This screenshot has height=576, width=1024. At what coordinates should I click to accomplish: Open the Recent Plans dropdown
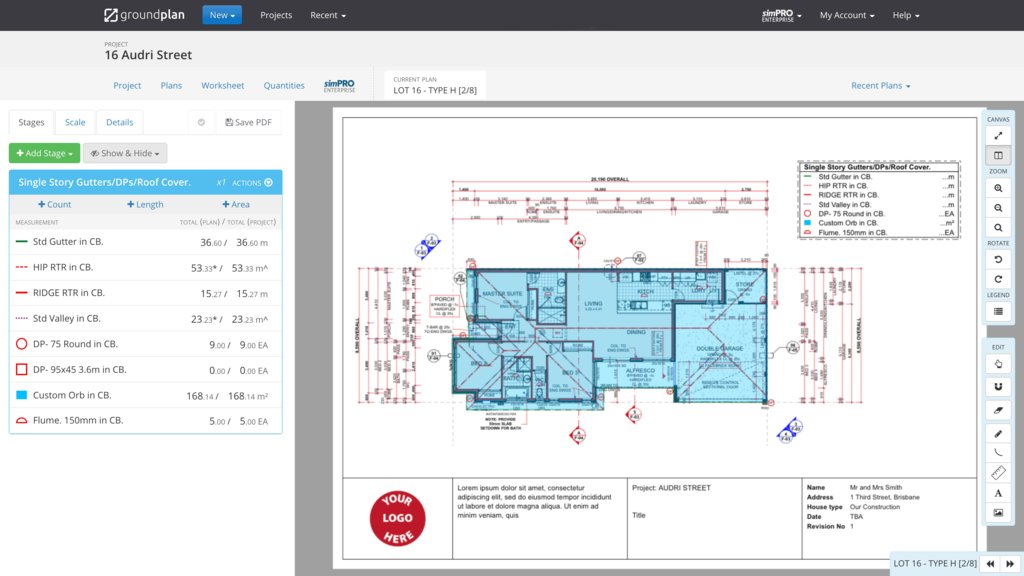tap(879, 85)
